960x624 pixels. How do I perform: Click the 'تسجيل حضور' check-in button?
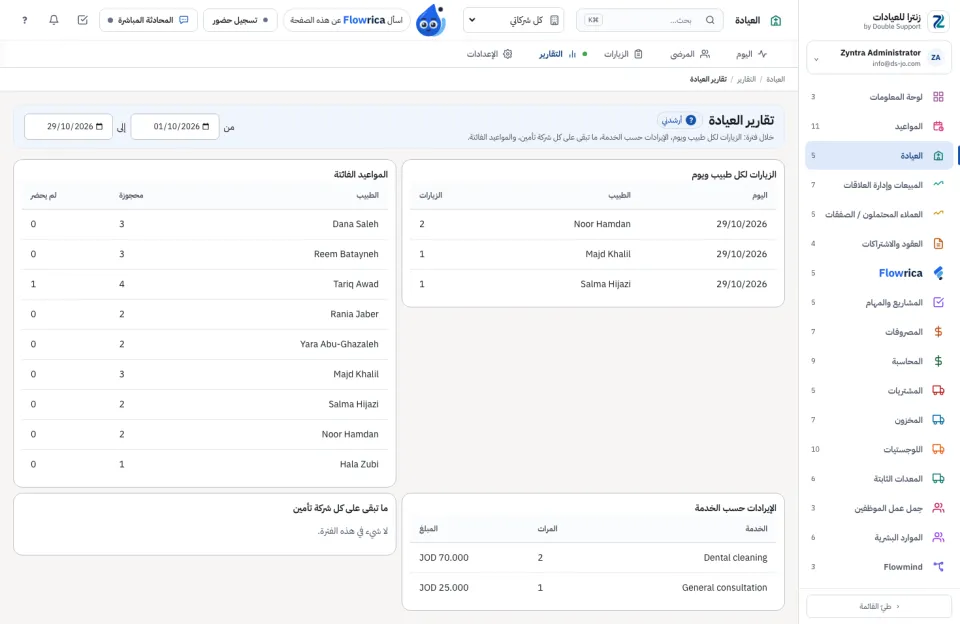click(240, 20)
